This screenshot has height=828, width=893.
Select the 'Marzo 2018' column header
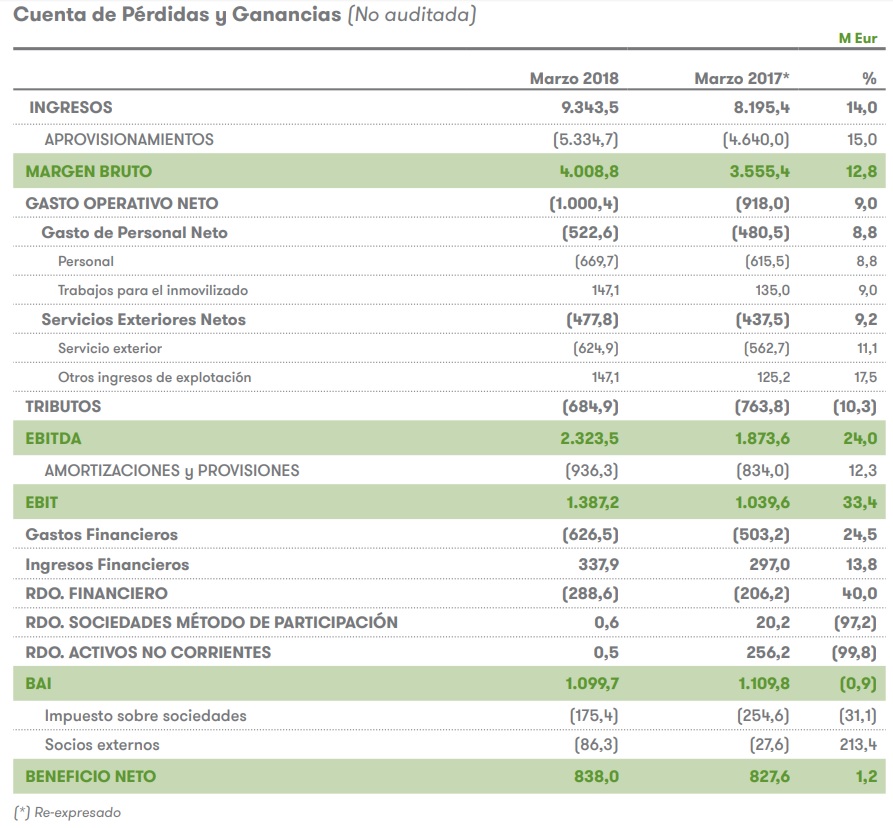point(573,78)
